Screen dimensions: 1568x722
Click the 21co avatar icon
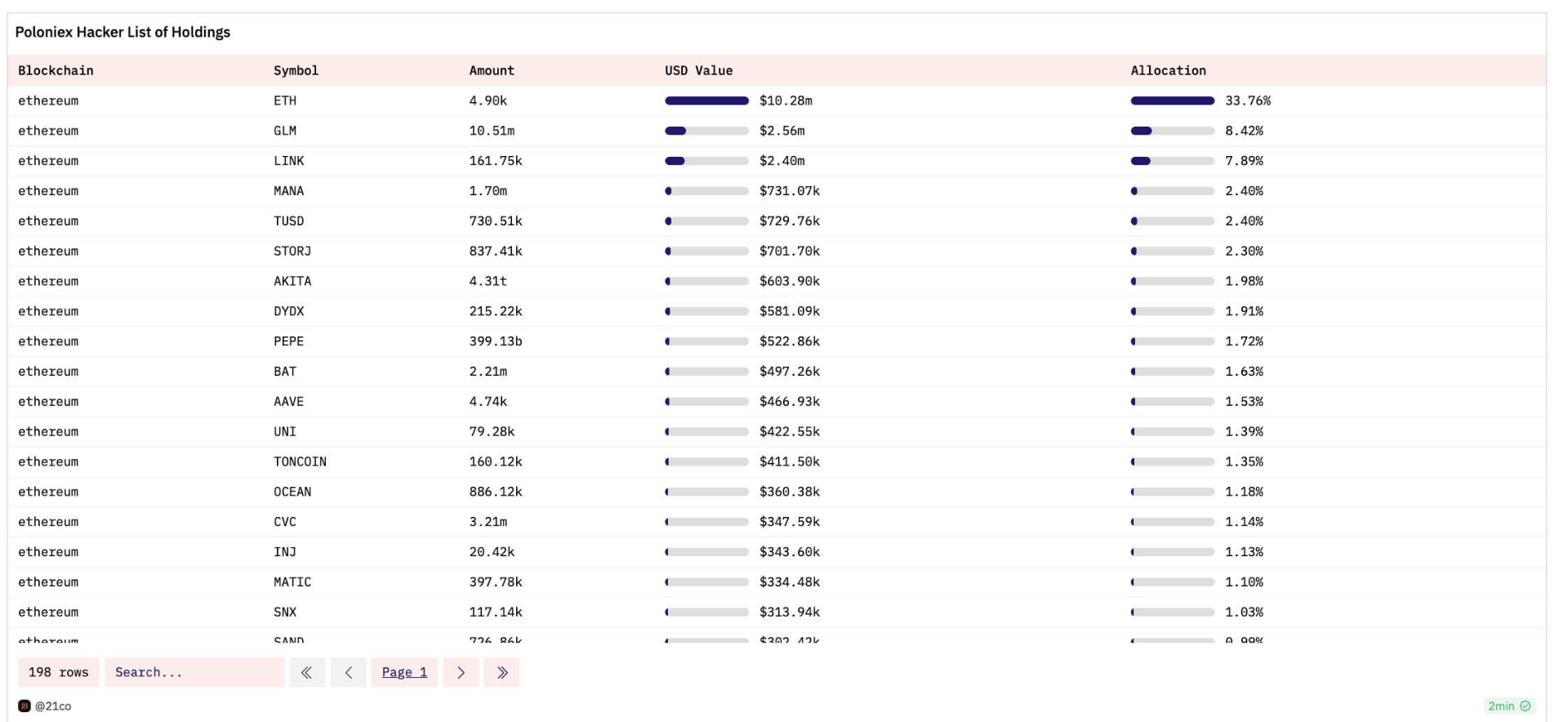(x=24, y=706)
